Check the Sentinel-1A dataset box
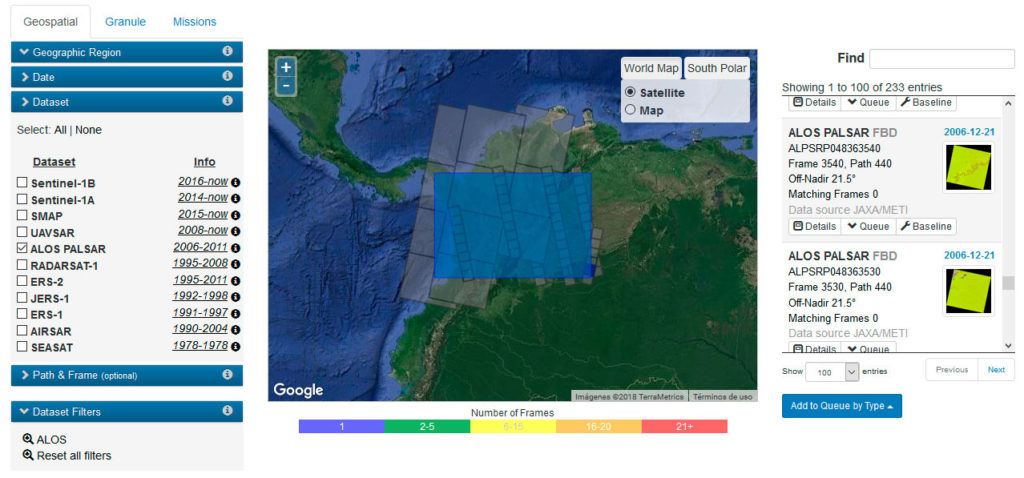Image resolution: width=1024 pixels, height=478 pixels. pyautogui.click(x=22, y=199)
